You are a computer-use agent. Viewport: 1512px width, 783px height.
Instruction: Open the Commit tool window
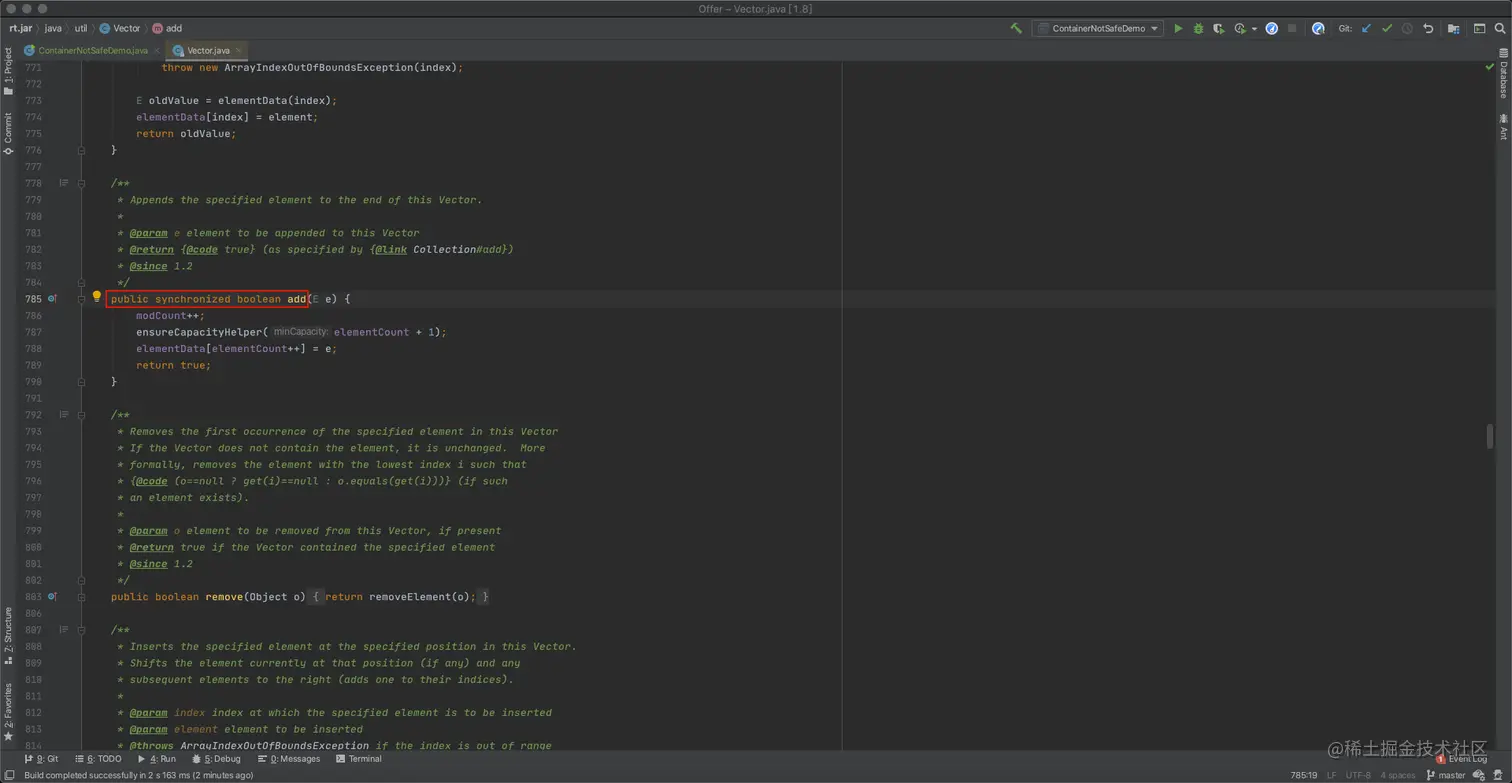click(x=8, y=134)
